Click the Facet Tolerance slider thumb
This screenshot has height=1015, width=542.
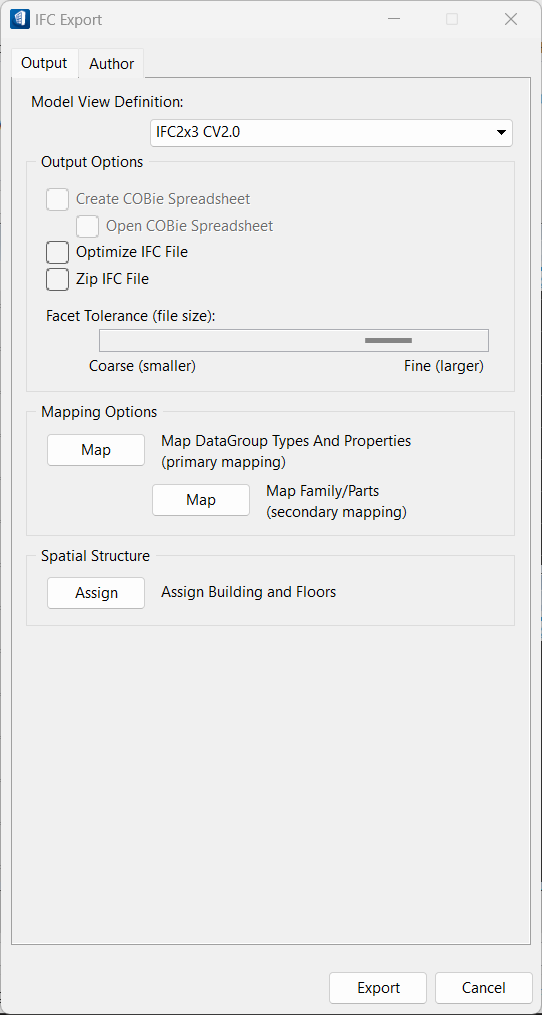389,340
